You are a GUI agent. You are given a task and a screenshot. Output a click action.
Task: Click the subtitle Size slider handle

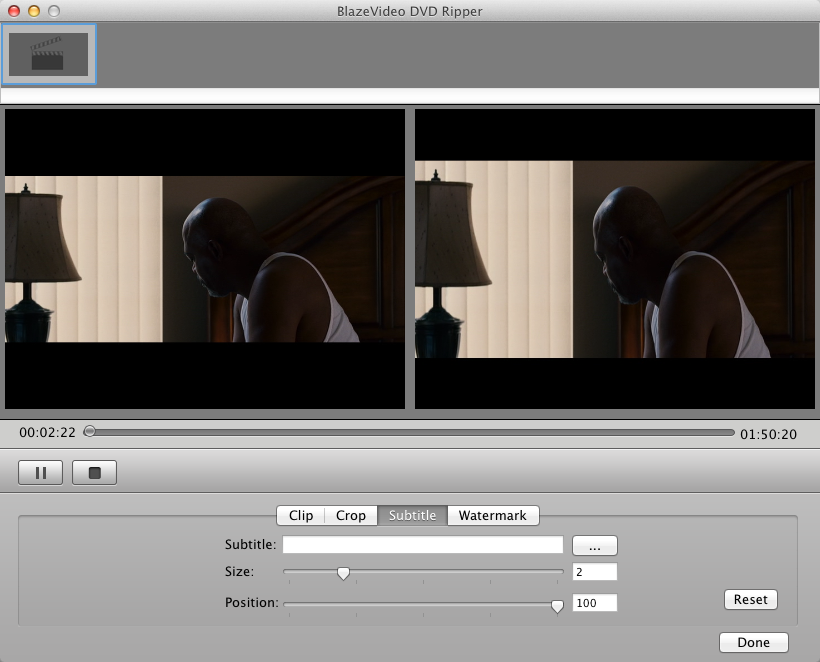(x=343, y=574)
